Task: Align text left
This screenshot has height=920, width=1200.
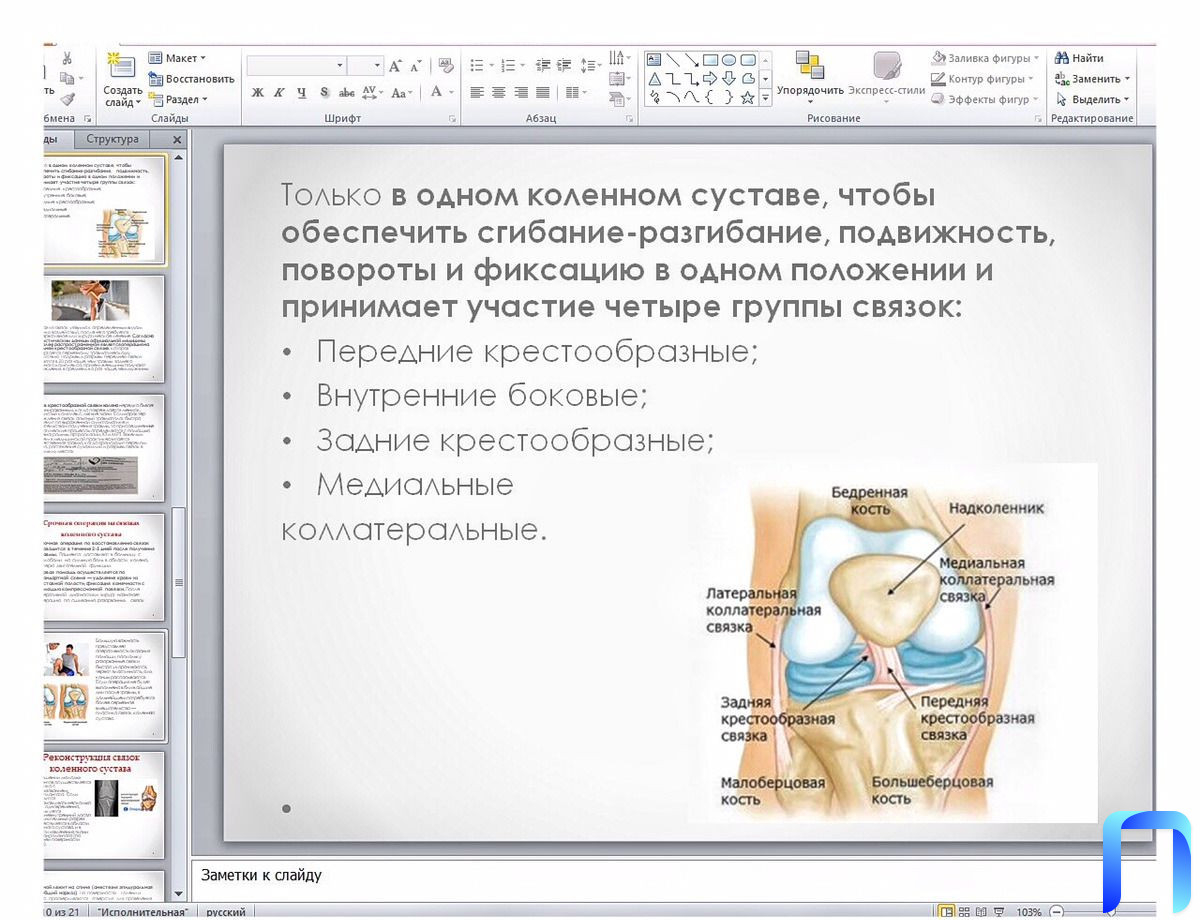Action: coord(477,92)
